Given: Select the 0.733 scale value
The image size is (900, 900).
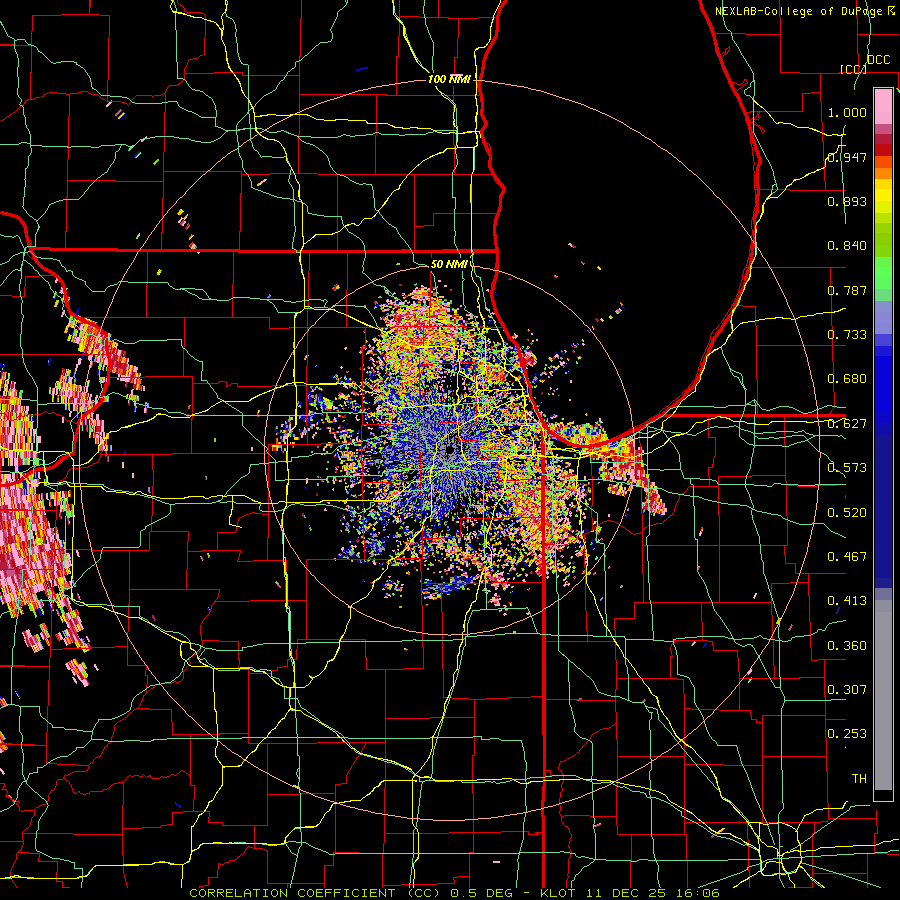Looking at the screenshot, I should point(847,335).
